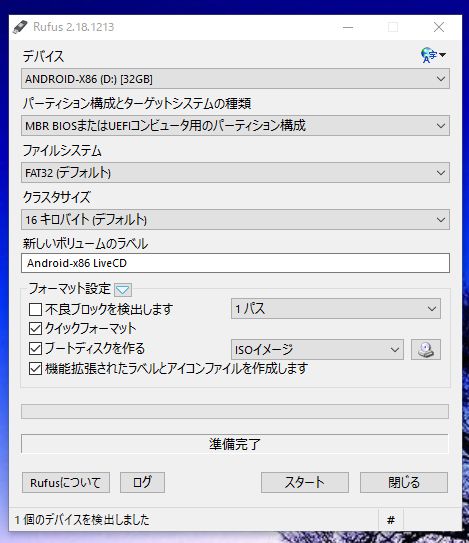The image size is (469, 543).
Task: Open the デバイス dropdown showing ANDROID-X86 (D:)
Action: 235,79
